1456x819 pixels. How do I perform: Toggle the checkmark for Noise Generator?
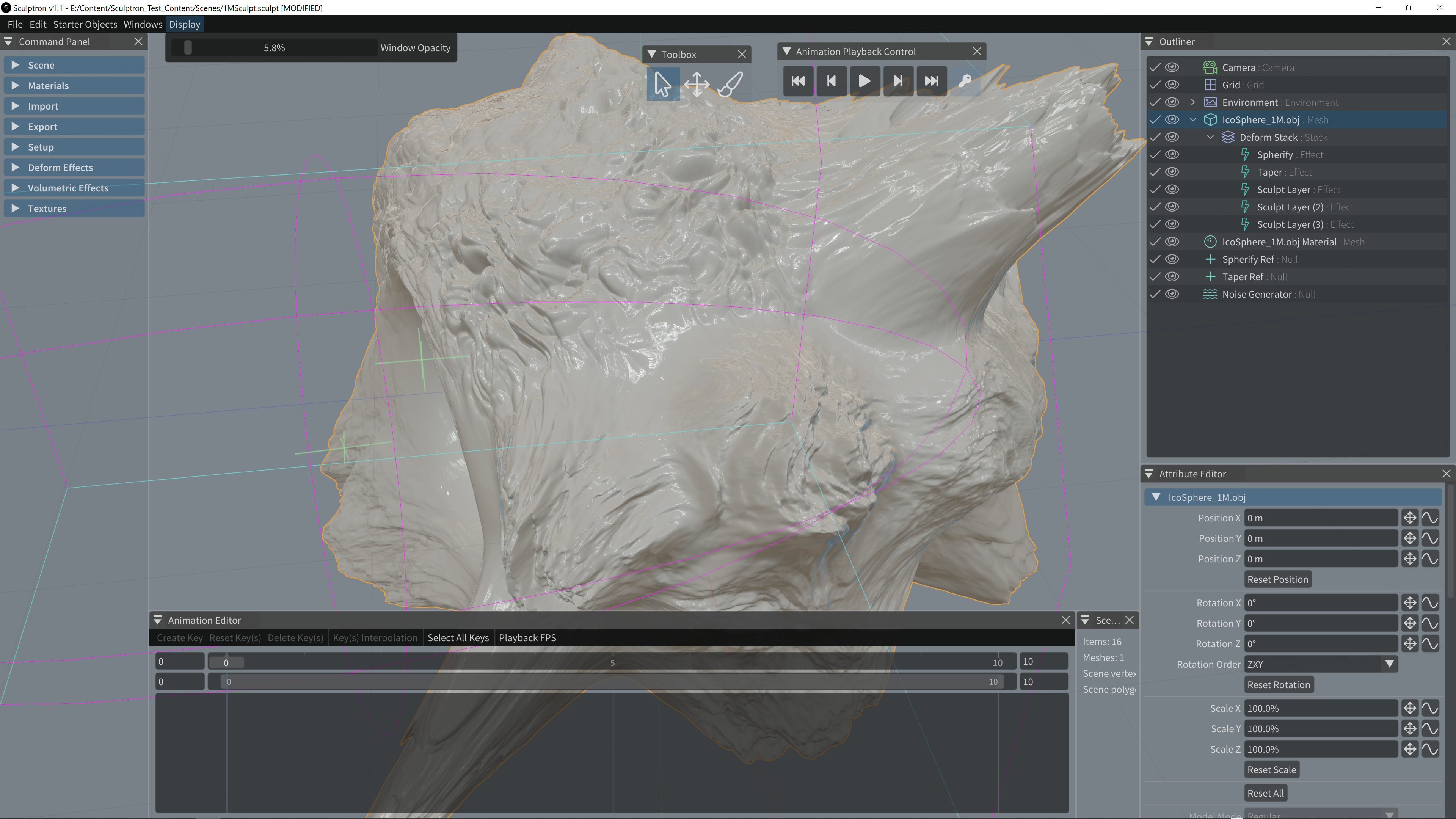pyautogui.click(x=1155, y=294)
